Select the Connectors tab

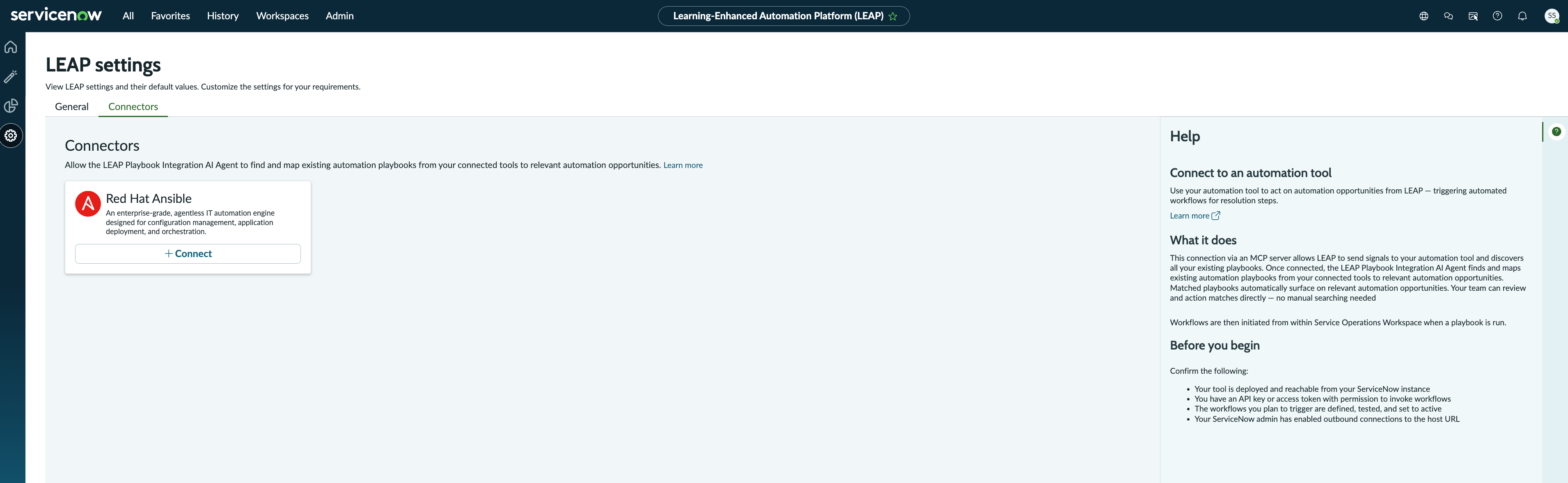coord(133,107)
